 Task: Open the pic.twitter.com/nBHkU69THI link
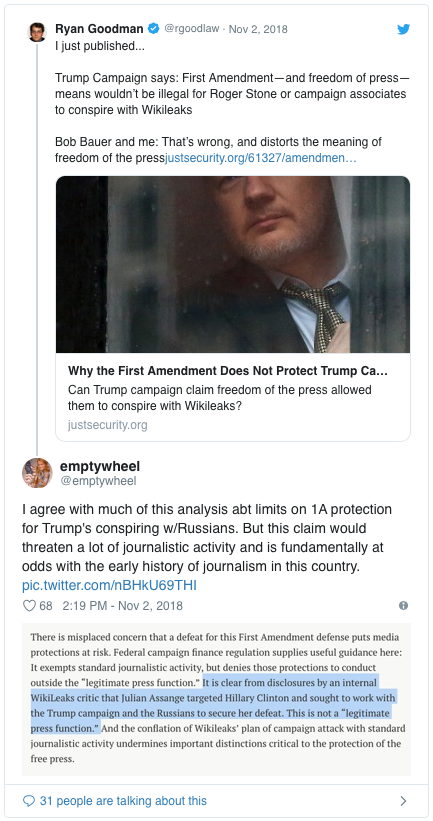pyautogui.click(x=109, y=585)
